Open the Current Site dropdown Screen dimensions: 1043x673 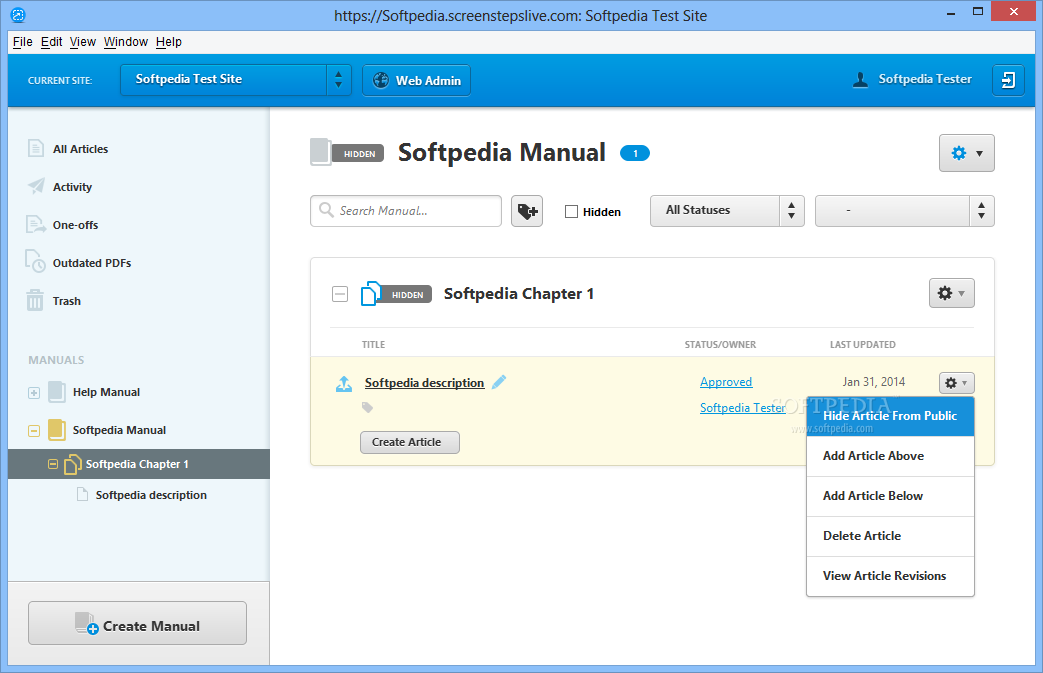tap(235, 80)
